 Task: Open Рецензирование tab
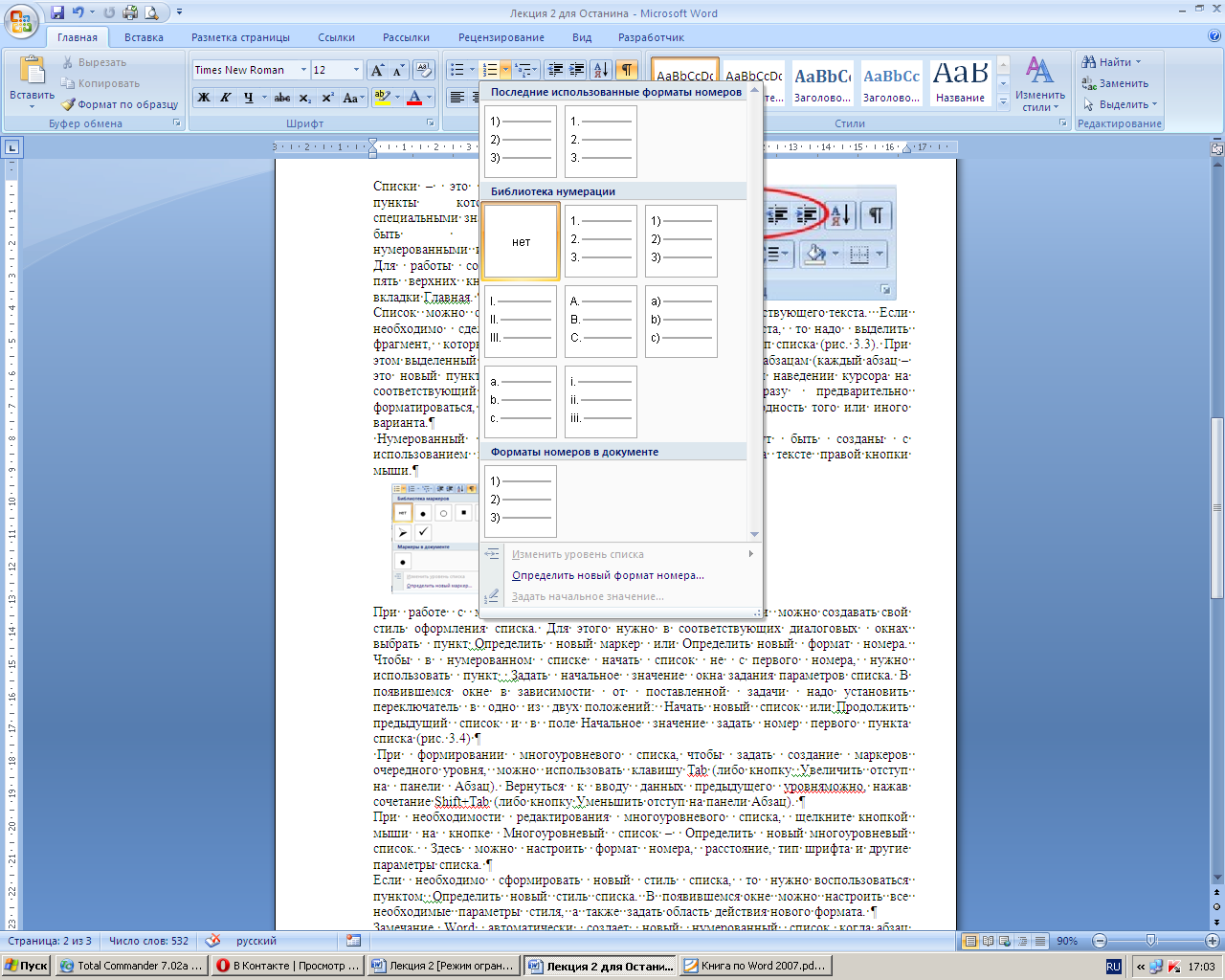501,37
